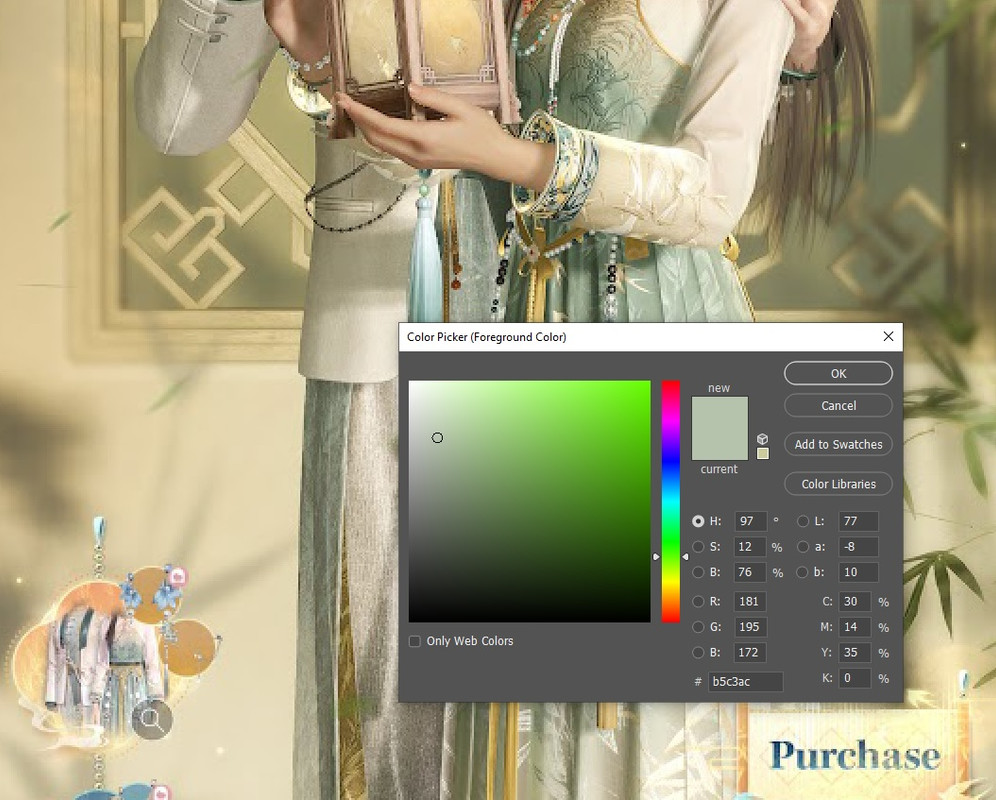Close the Color Picker dialog
Screen dimensions: 996x800
click(889, 336)
